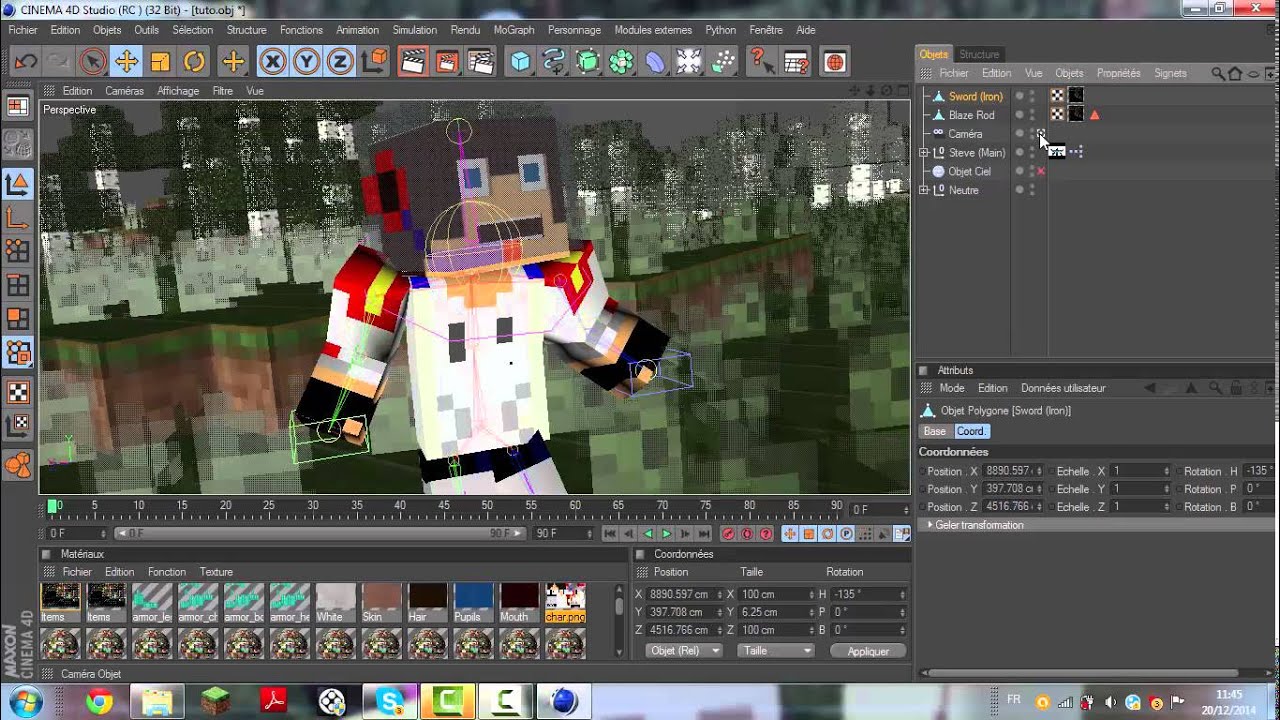This screenshot has width=1280, height=720.
Task: Expand Geler transformation section
Action: [x=930, y=525]
